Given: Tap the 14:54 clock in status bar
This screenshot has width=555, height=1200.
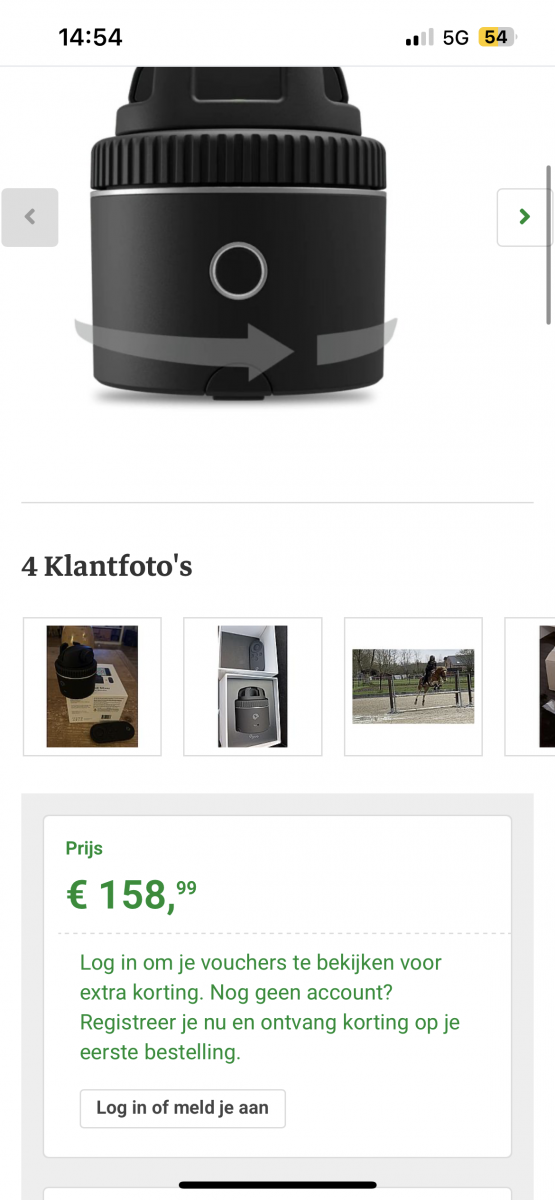Looking at the screenshot, I should pos(90,37).
